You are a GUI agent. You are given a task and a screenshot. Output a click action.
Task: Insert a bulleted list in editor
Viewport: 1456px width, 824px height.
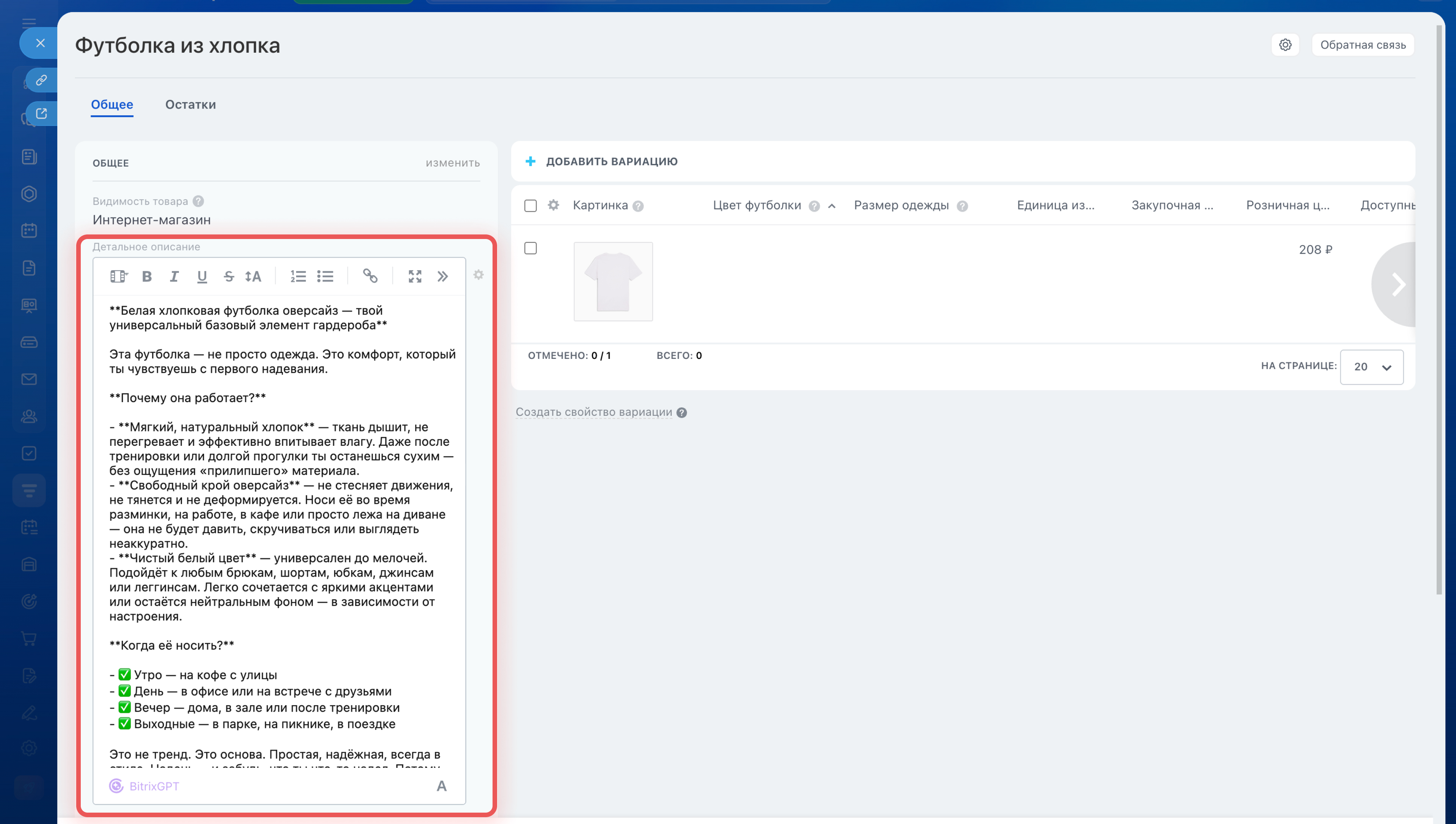click(325, 276)
